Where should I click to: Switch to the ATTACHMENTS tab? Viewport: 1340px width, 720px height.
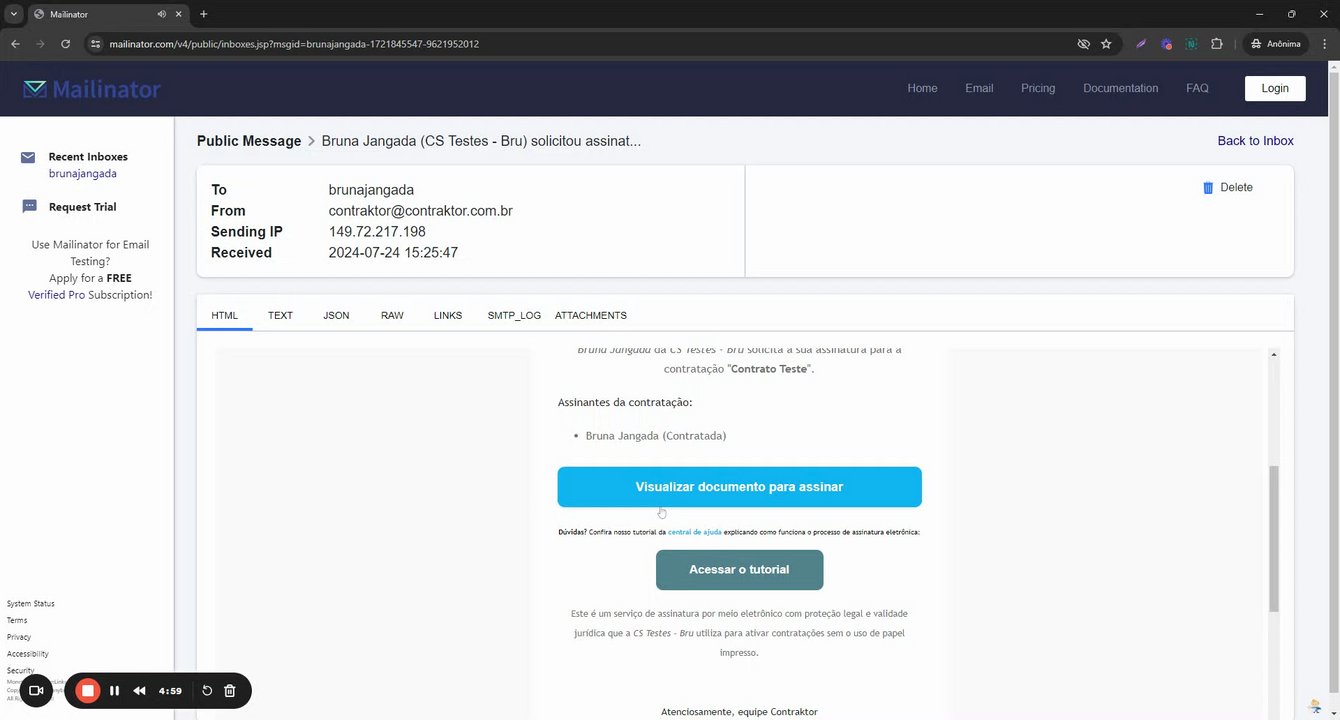pyautogui.click(x=591, y=315)
